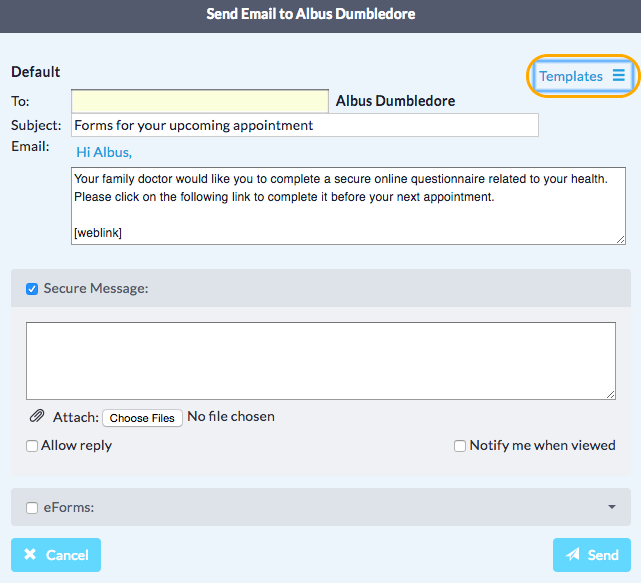Tick Notify me when viewed checkbox
Screen dimensions: 641x583
[x=460, y=446]
